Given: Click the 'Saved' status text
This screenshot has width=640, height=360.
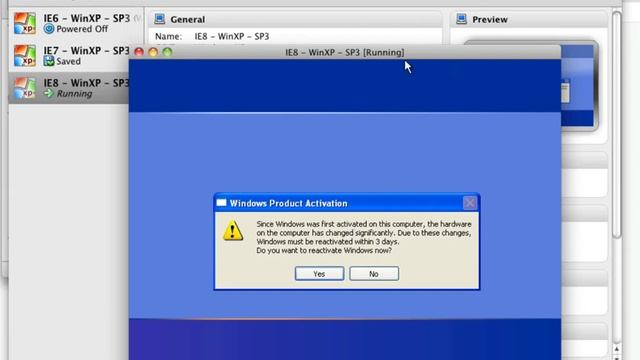Looking at the screenshot, I should 68,61.
